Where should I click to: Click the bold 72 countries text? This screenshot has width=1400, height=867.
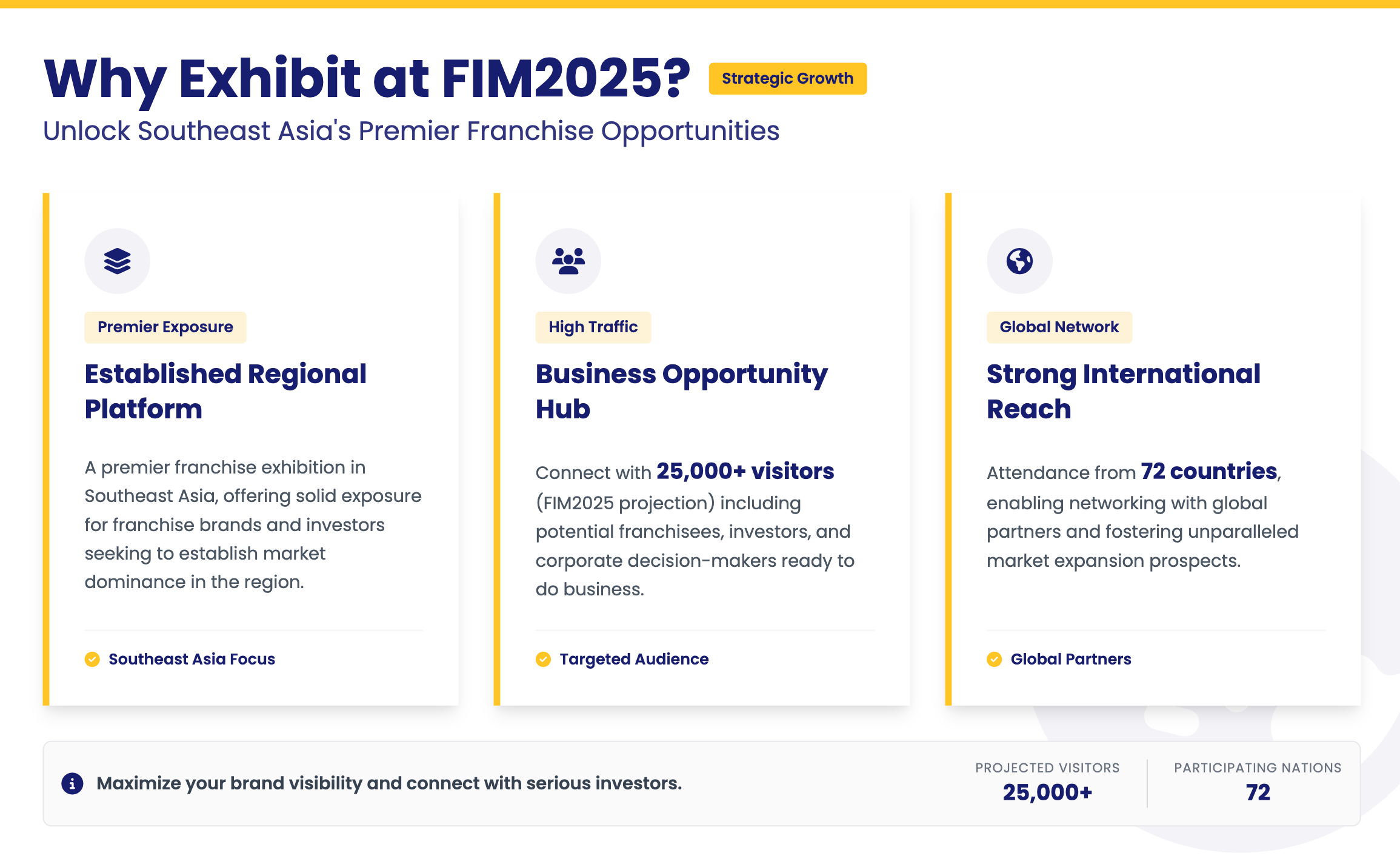pyautogui.click(x=1208, y=471)
